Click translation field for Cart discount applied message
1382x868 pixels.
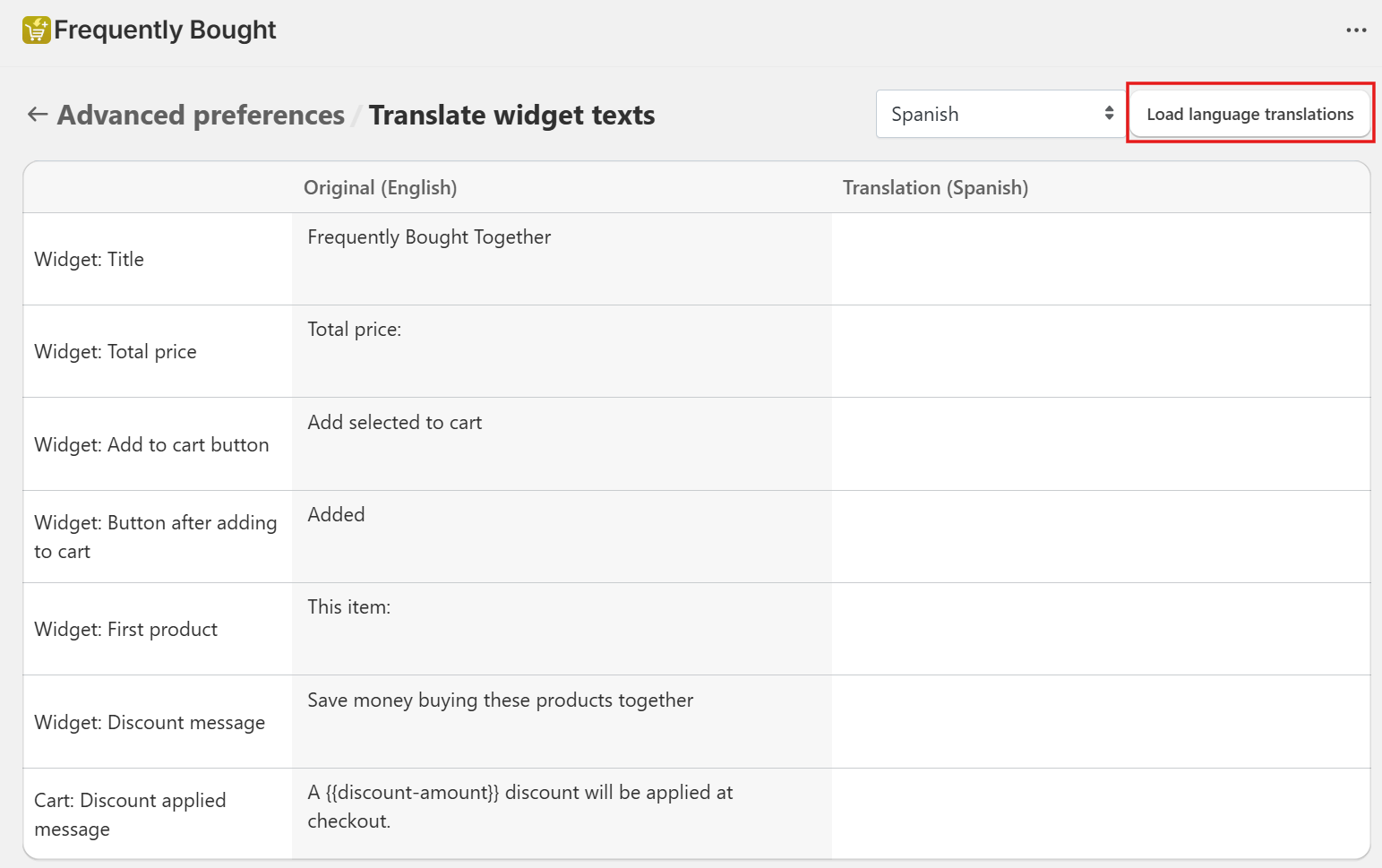pyautogui.click(x=1100, y=813)
